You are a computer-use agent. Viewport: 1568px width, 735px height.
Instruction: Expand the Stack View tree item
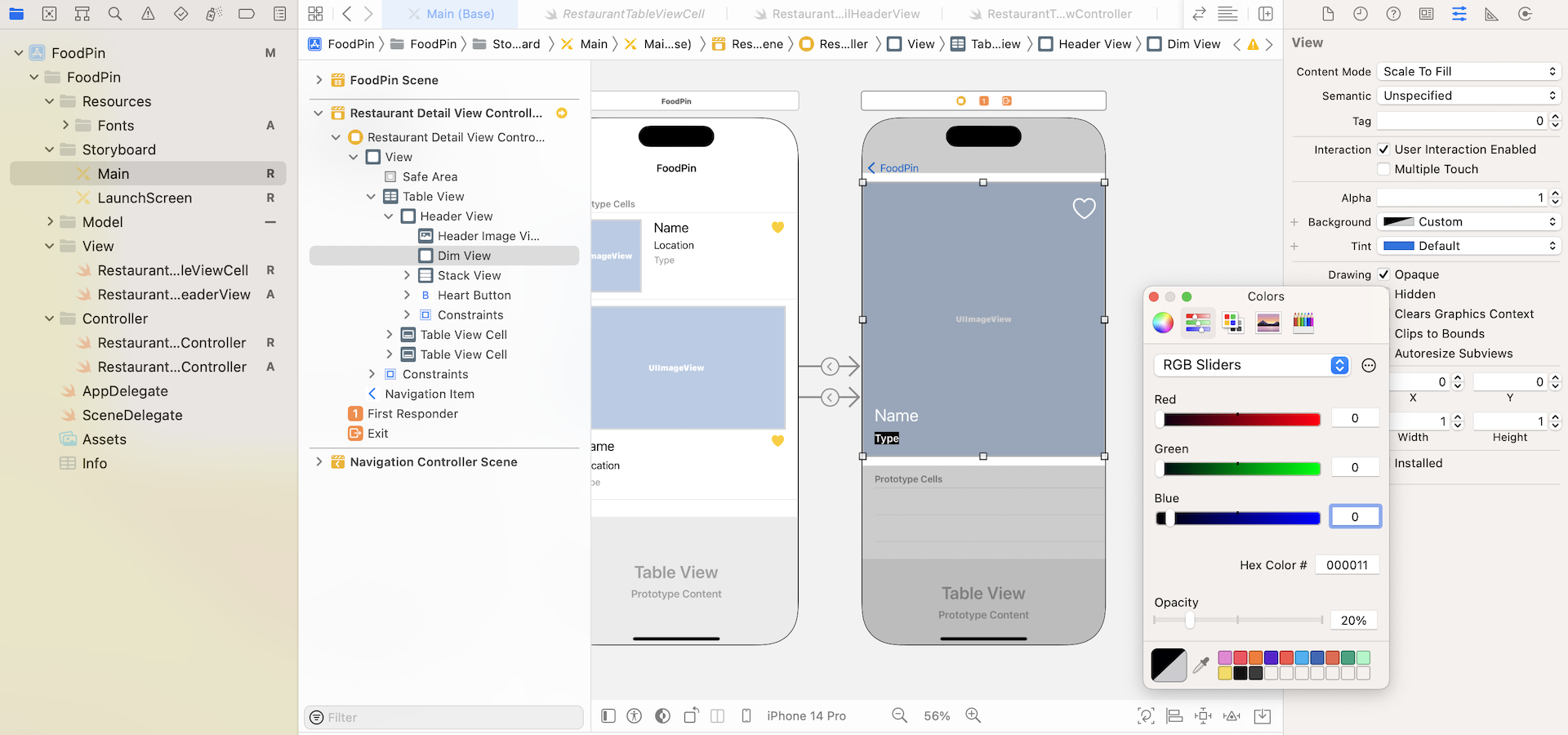(407, 276)
